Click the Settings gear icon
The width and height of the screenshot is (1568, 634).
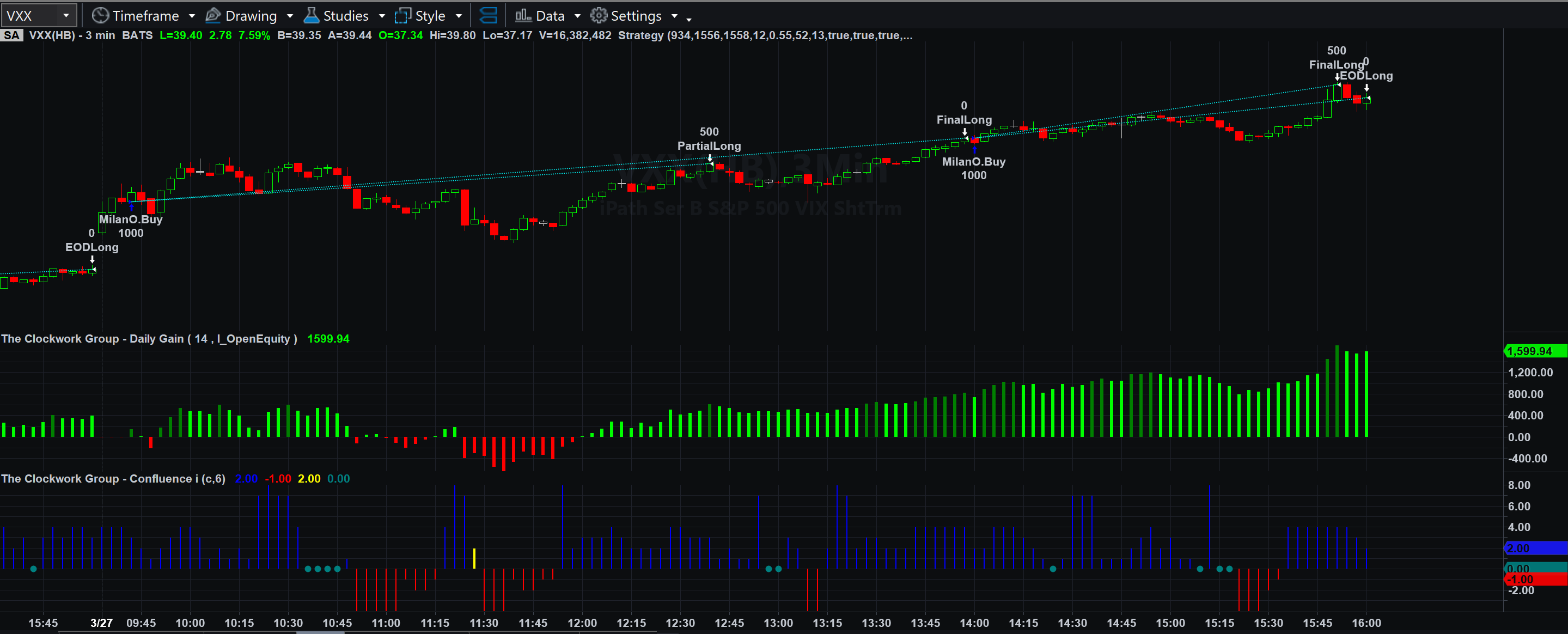coord(599,15)
